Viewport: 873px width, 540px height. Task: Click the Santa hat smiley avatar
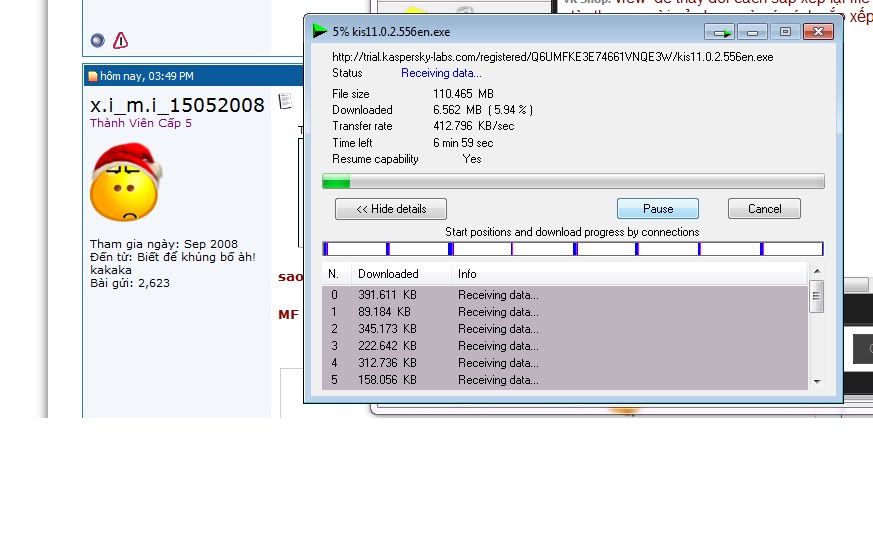click(125, 182)
